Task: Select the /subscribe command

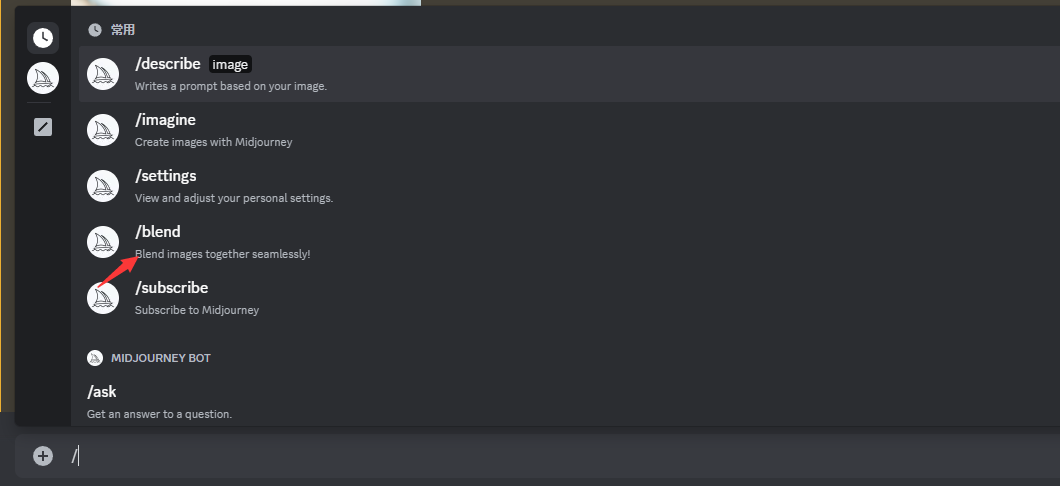Action: (x=171, y=288)
